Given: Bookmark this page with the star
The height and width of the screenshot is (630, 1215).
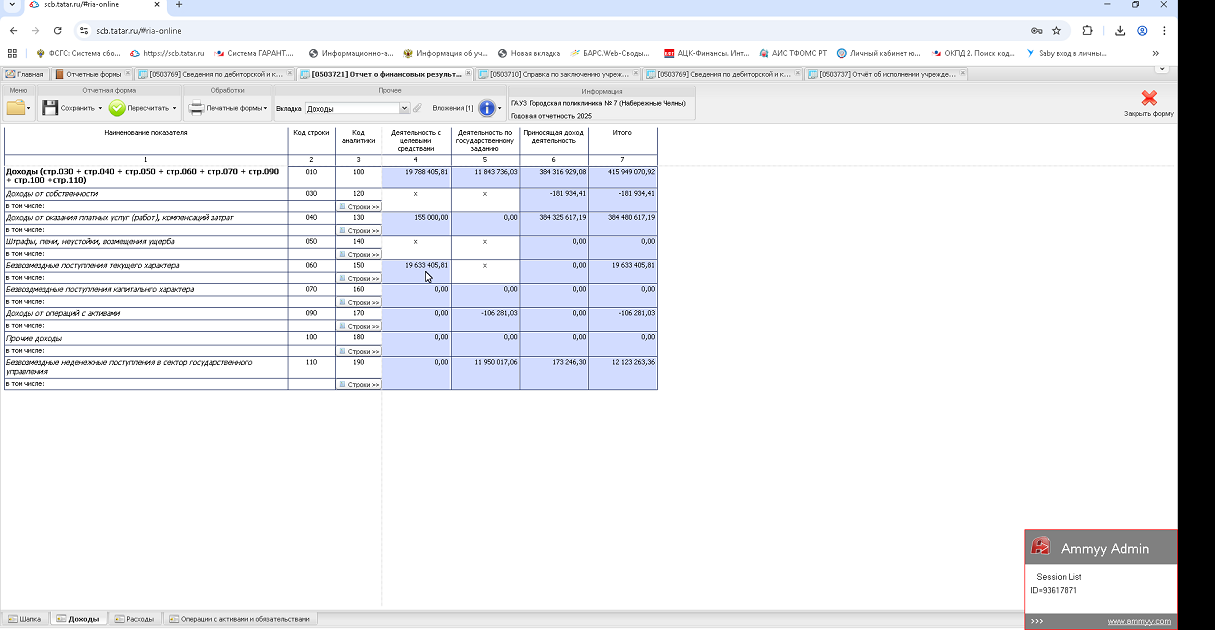Looking at the screenshot, I should (1056, 31).
